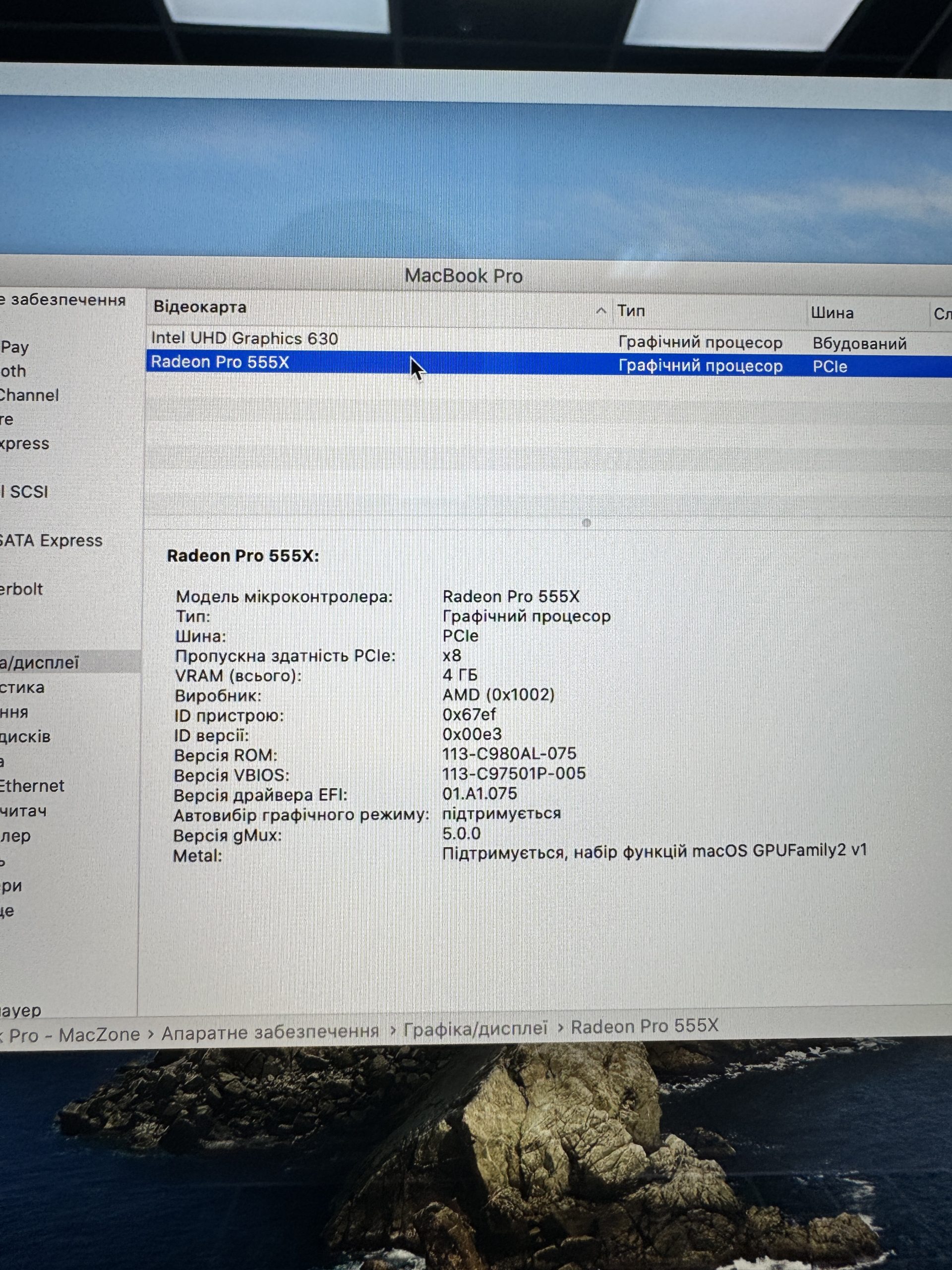Select the SCSI sidebar entry
This screenshot has width=952, height=1270.
24,492
